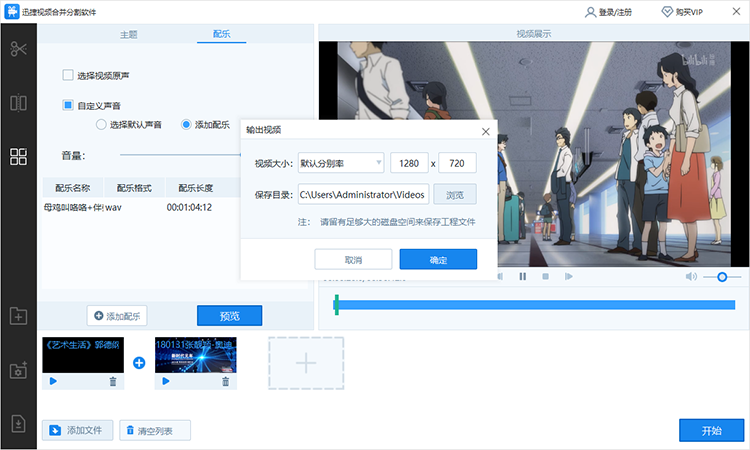Click the folder settings icon in sidebar
Viewport: 750px width, 450px height.
(18, 370)
